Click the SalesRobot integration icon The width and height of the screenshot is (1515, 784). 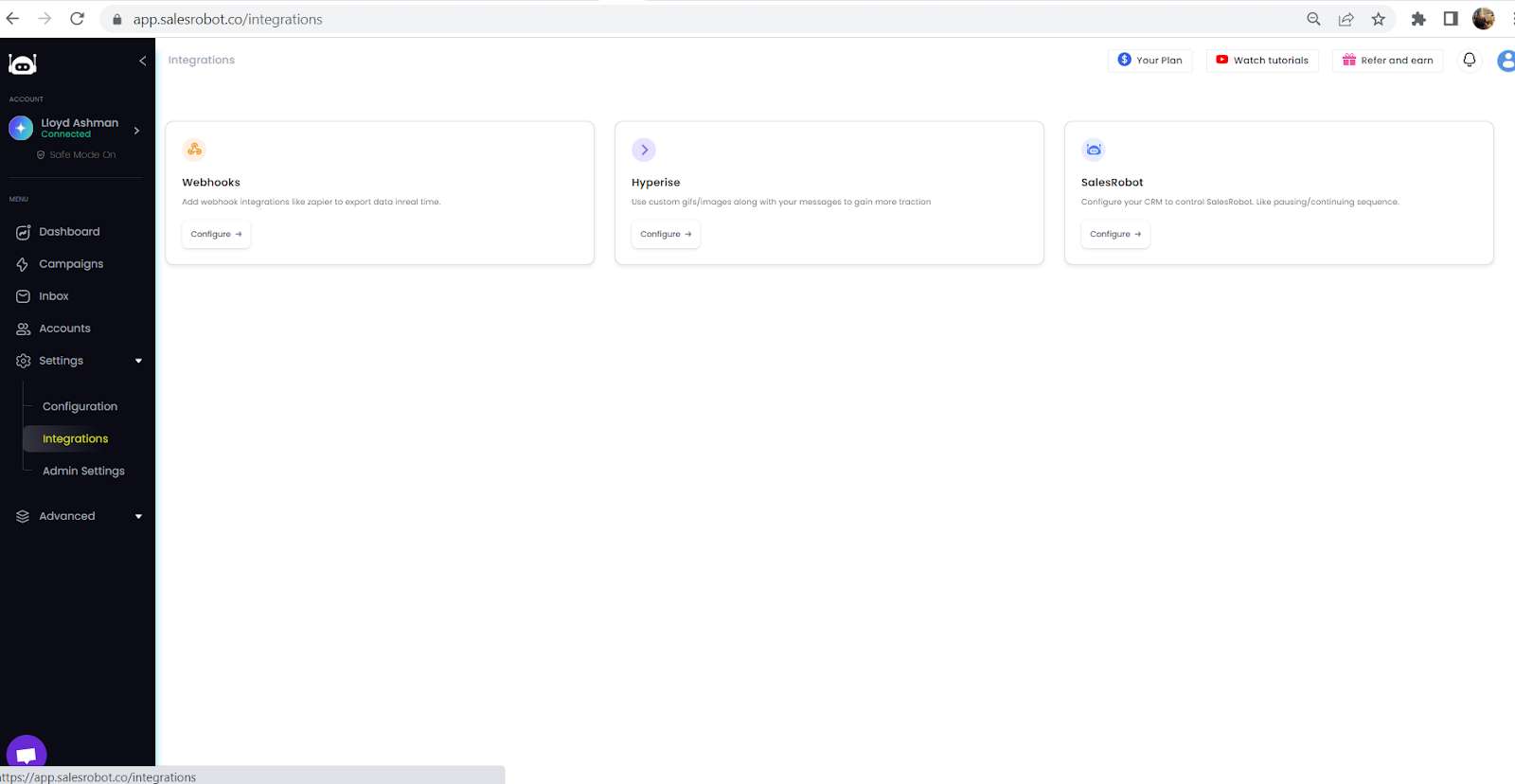click(x=1094, y=150)
